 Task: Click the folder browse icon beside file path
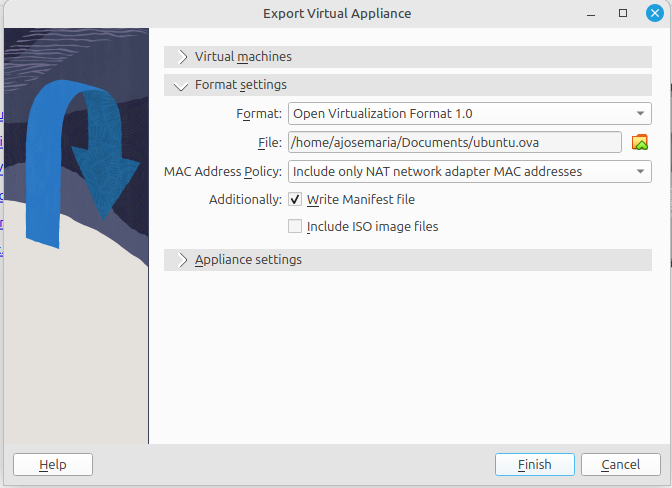[640, 142]
